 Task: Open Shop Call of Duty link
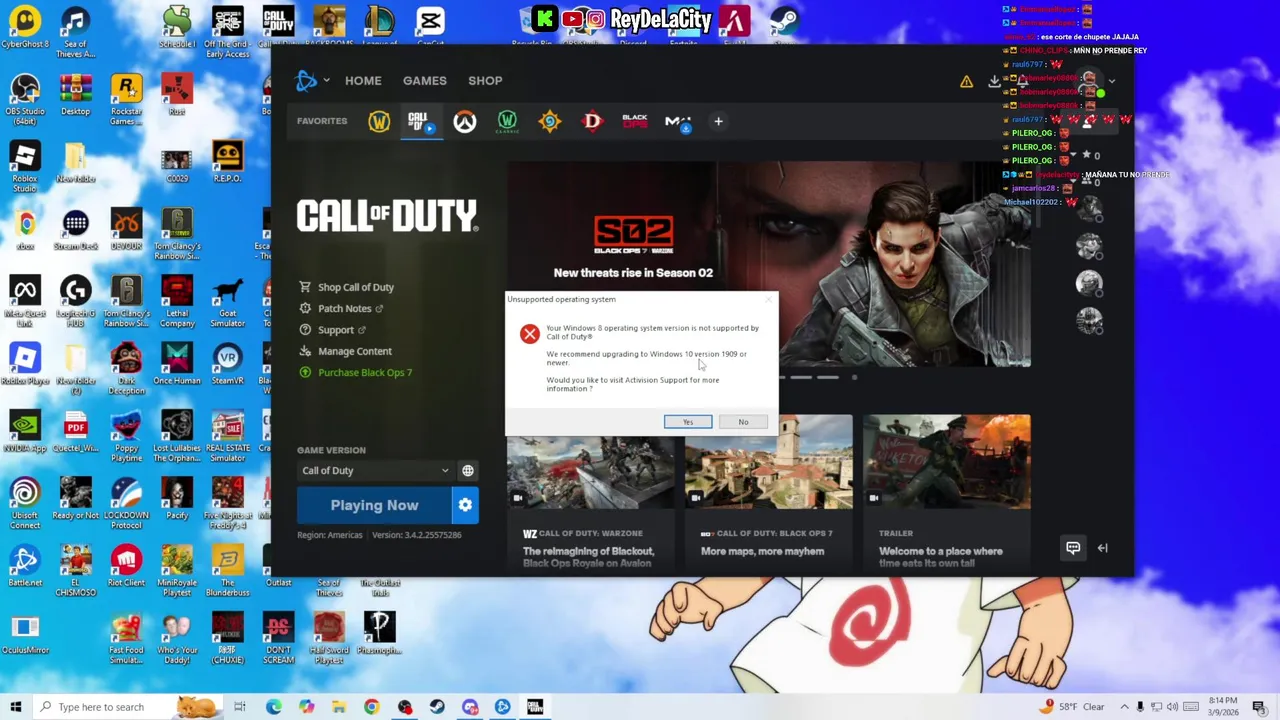tap(346, 287)
